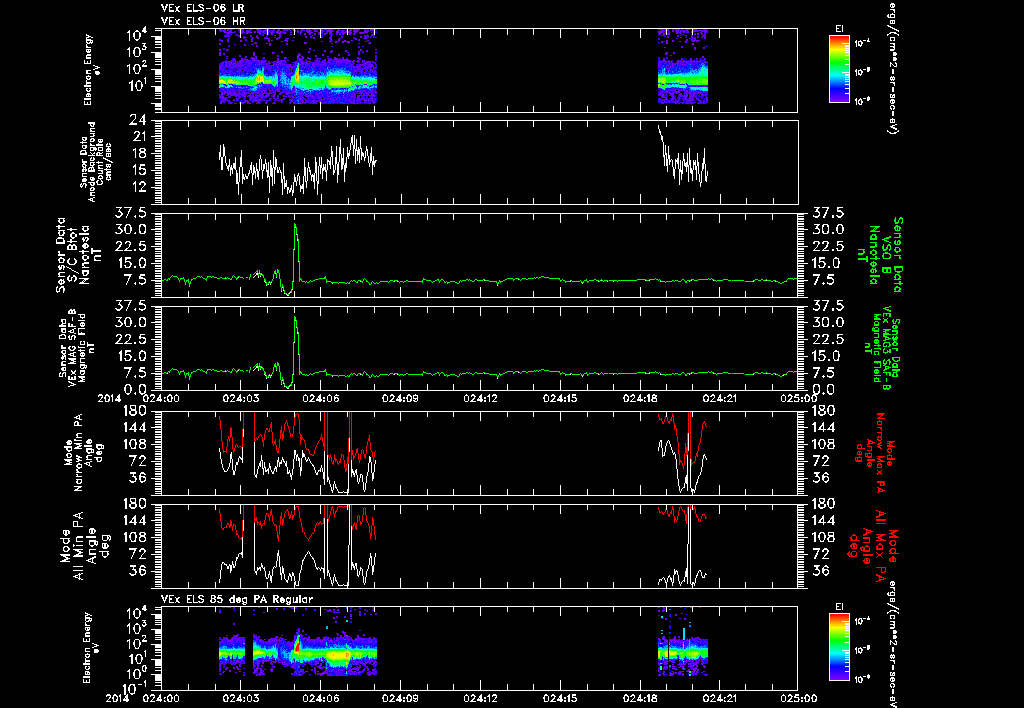The width and height of the screenshot is (1024, 708).
Task: Click the 'El' label above the ELS-06 color bar
Action: pyautogui.click(x=839, y=29)
